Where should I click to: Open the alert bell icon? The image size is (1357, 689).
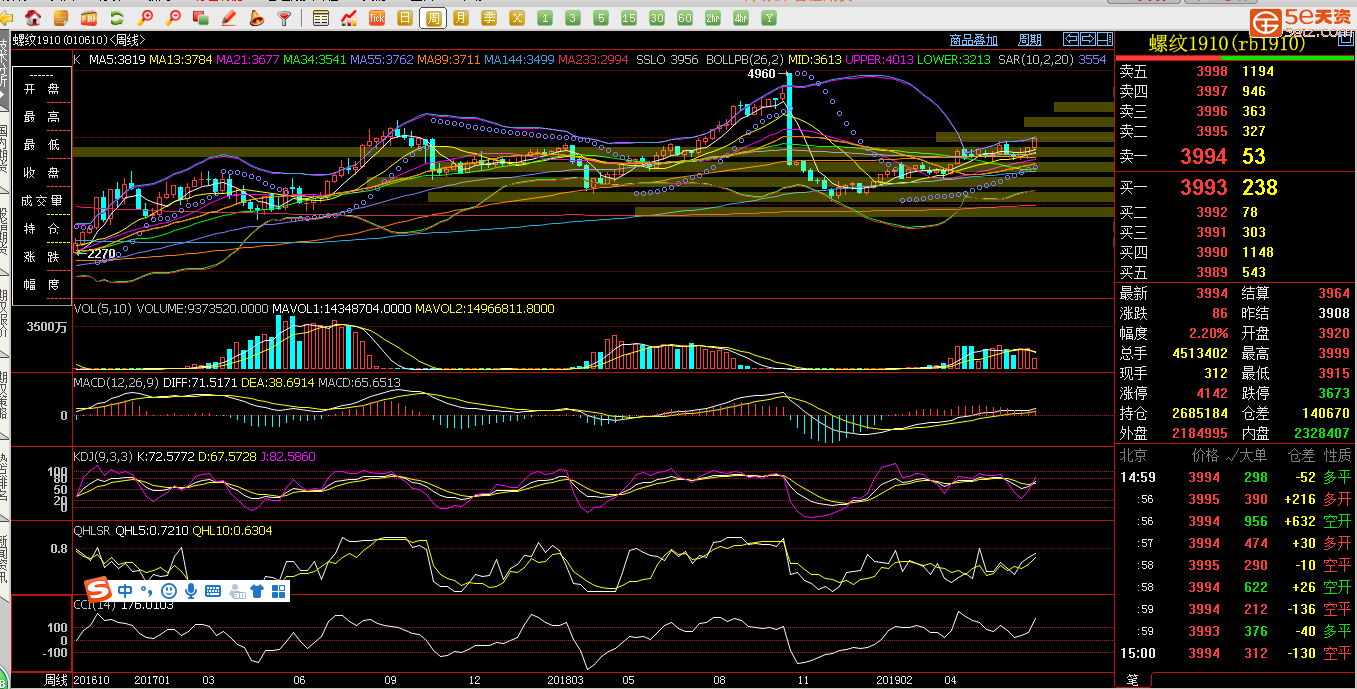[257, 18]
